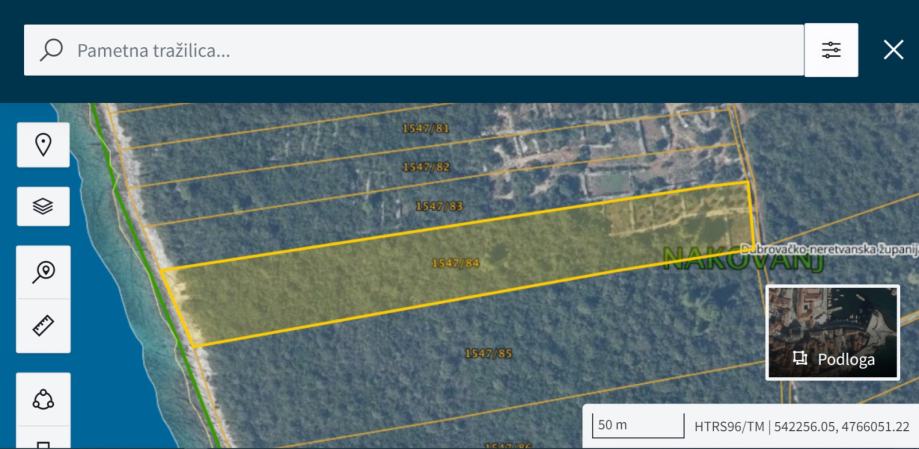Image resolution: width=919 pixels, height=449 pixels.
Task: Open the Podloga basemap switcher
Action: click(832, 332)
